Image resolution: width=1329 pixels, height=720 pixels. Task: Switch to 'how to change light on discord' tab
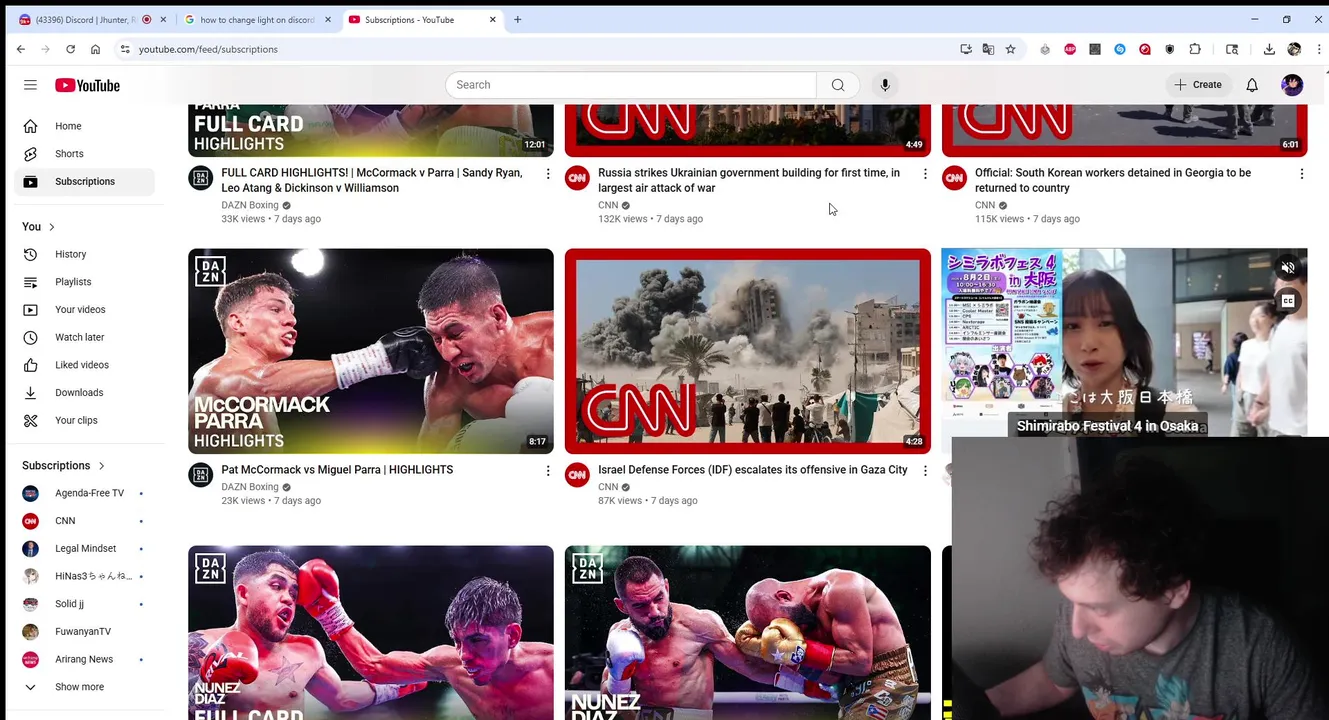click(258, 19)
